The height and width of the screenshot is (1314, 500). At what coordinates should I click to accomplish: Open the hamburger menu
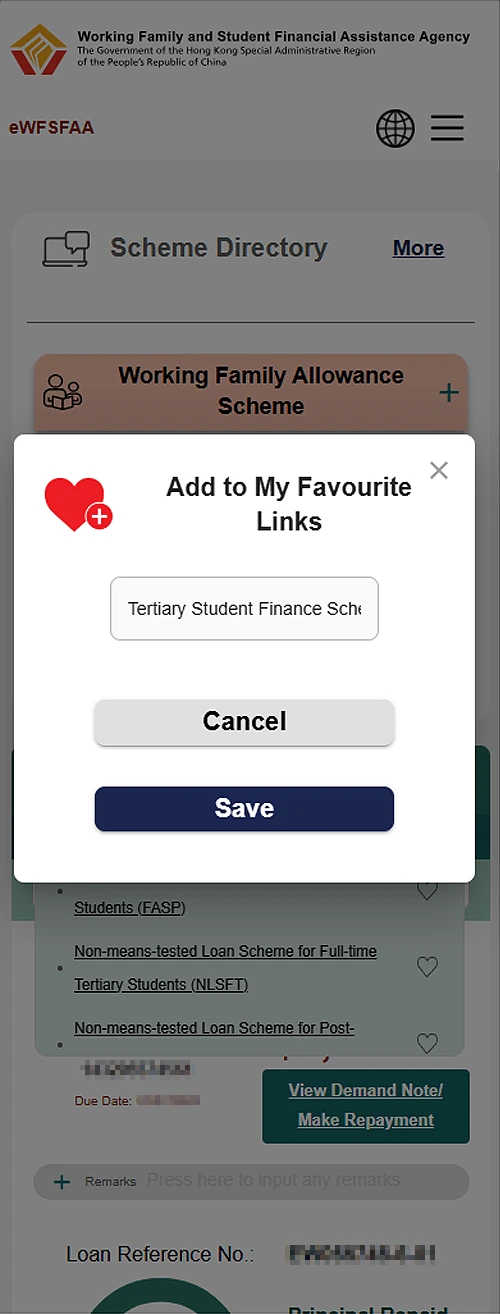447,128
